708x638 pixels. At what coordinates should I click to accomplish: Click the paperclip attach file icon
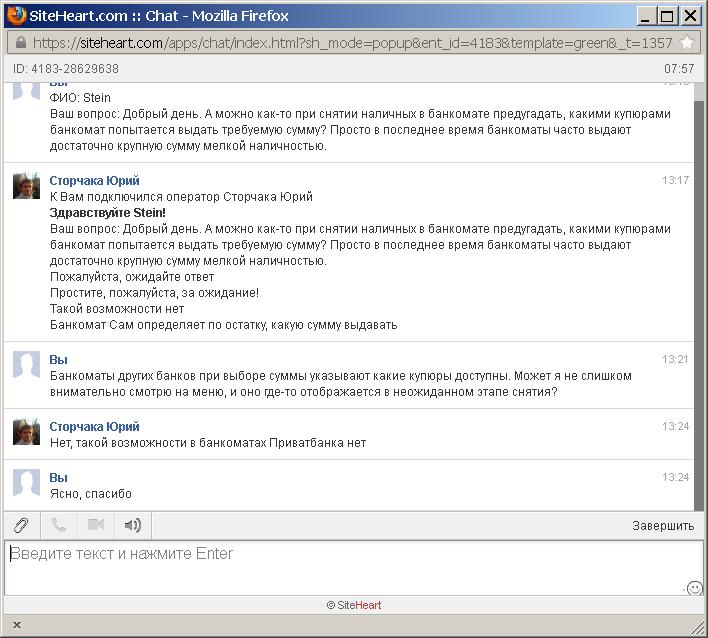(x=20, y=525)
